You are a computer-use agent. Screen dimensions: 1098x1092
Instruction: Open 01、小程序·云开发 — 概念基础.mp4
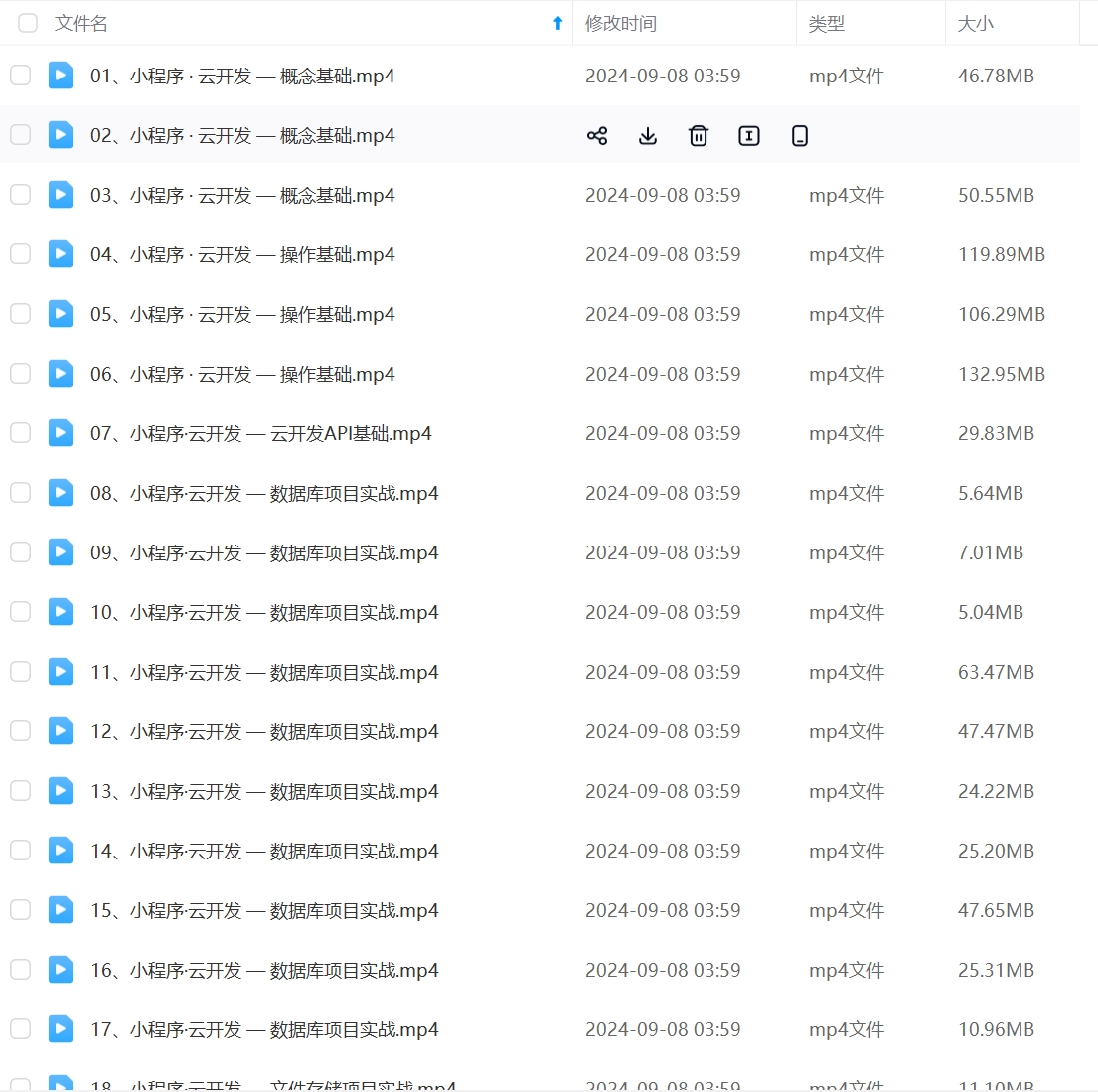pyautogui.click(x=242, y=76)
